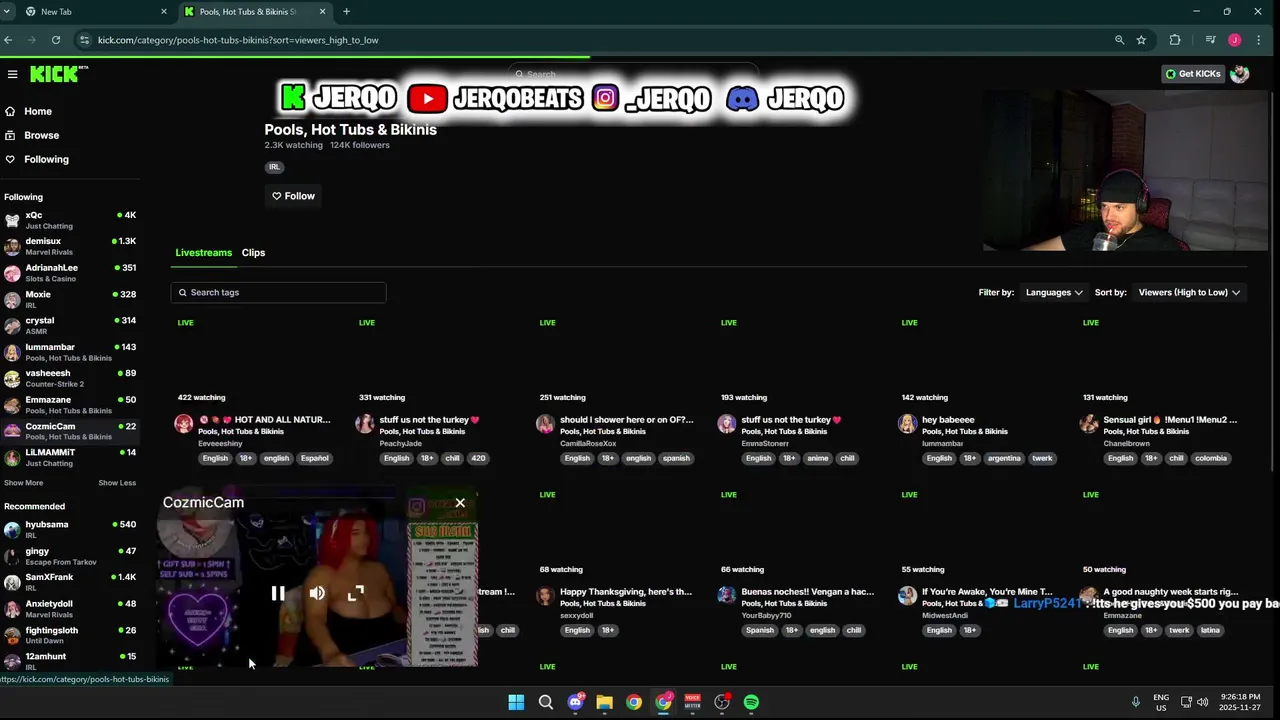This screenshot has height=720, width=1280.
Task: Open Anxietydoll recommended channel
Action: [x=70, y=609]
